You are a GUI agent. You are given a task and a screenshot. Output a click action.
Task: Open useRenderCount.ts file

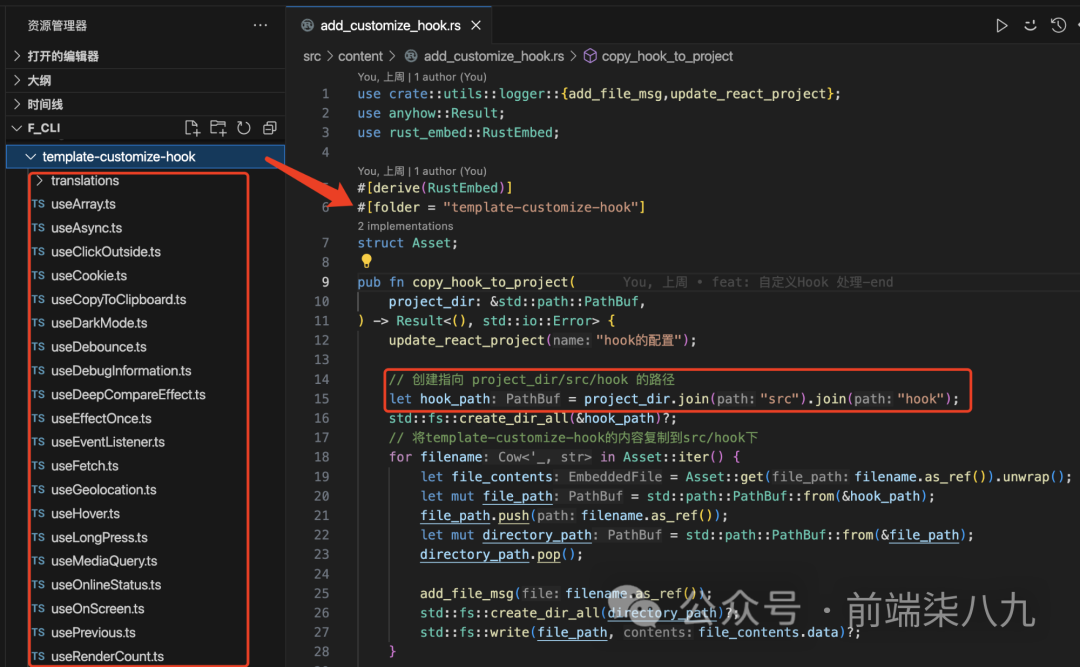click(107, 657)
